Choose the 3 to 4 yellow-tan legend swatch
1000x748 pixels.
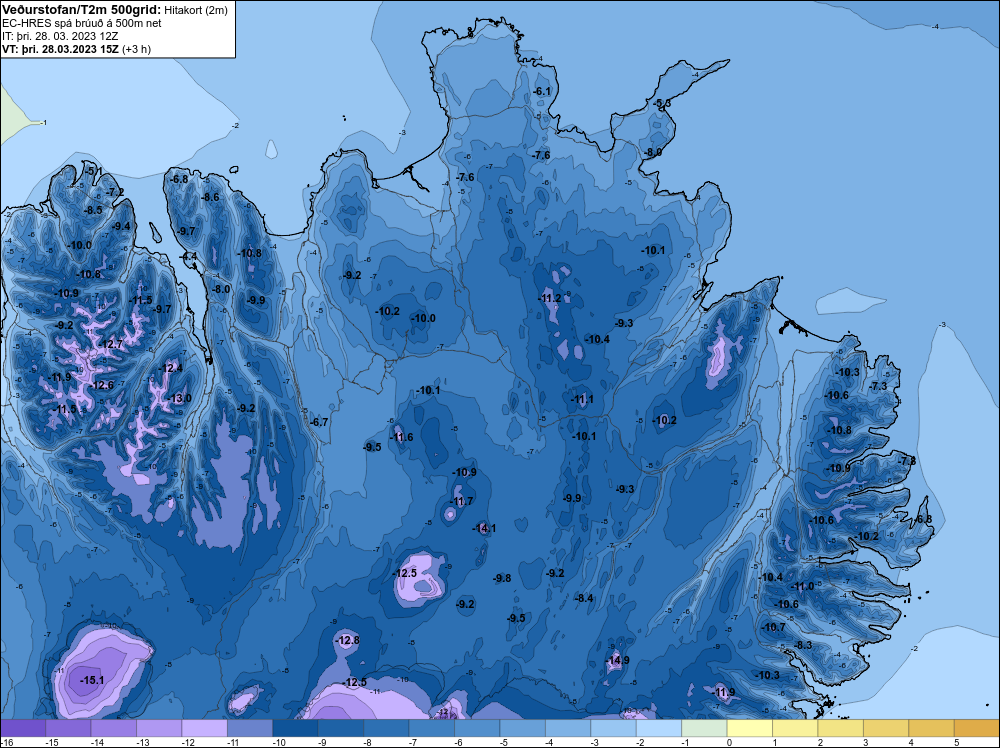(x=886, y=728)
